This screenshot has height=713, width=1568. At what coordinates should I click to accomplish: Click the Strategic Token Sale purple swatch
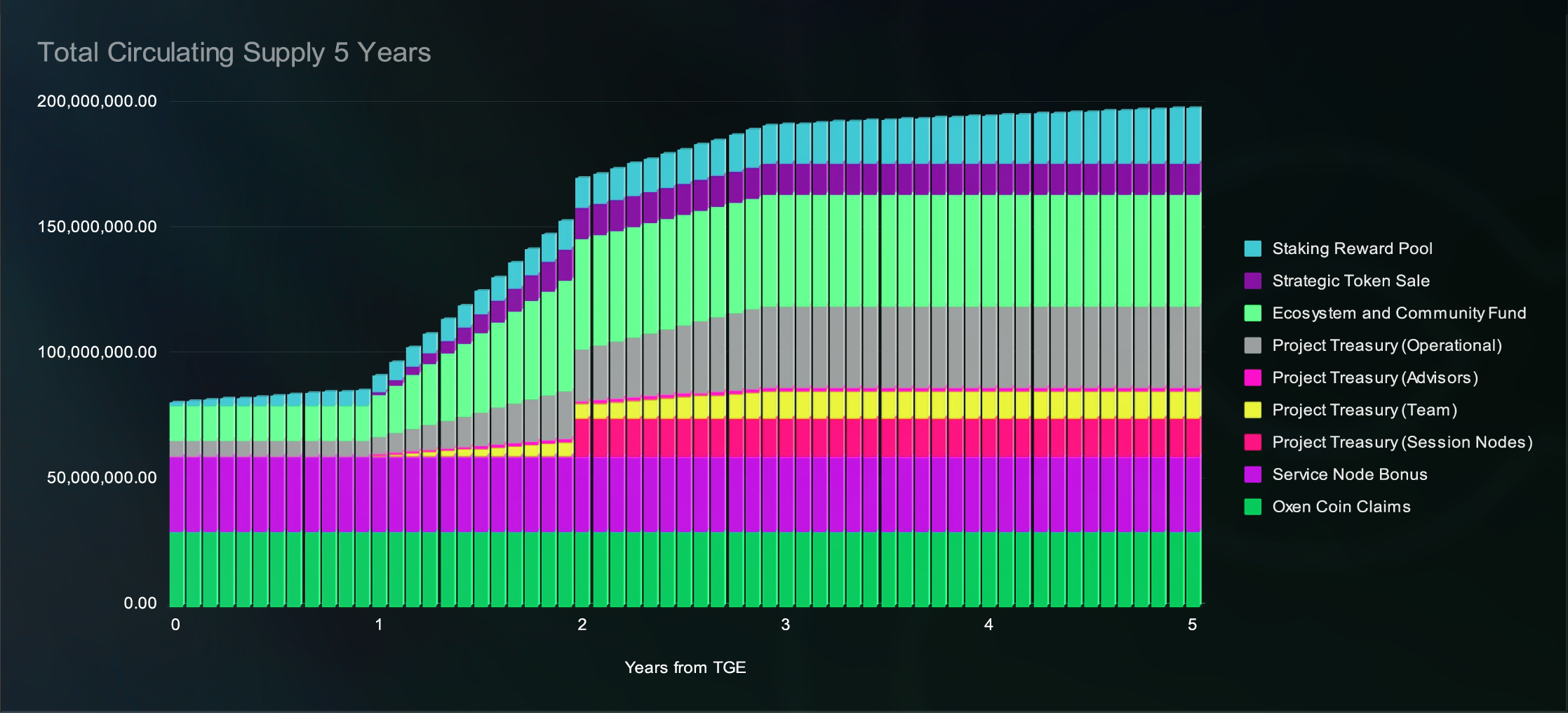pyautogui.click(x=1252, y=281)
